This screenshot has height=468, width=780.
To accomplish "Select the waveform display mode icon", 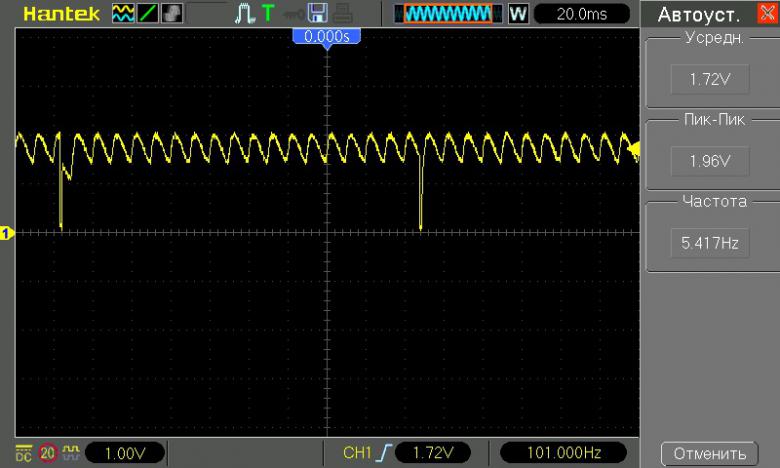I will point(122,13).
